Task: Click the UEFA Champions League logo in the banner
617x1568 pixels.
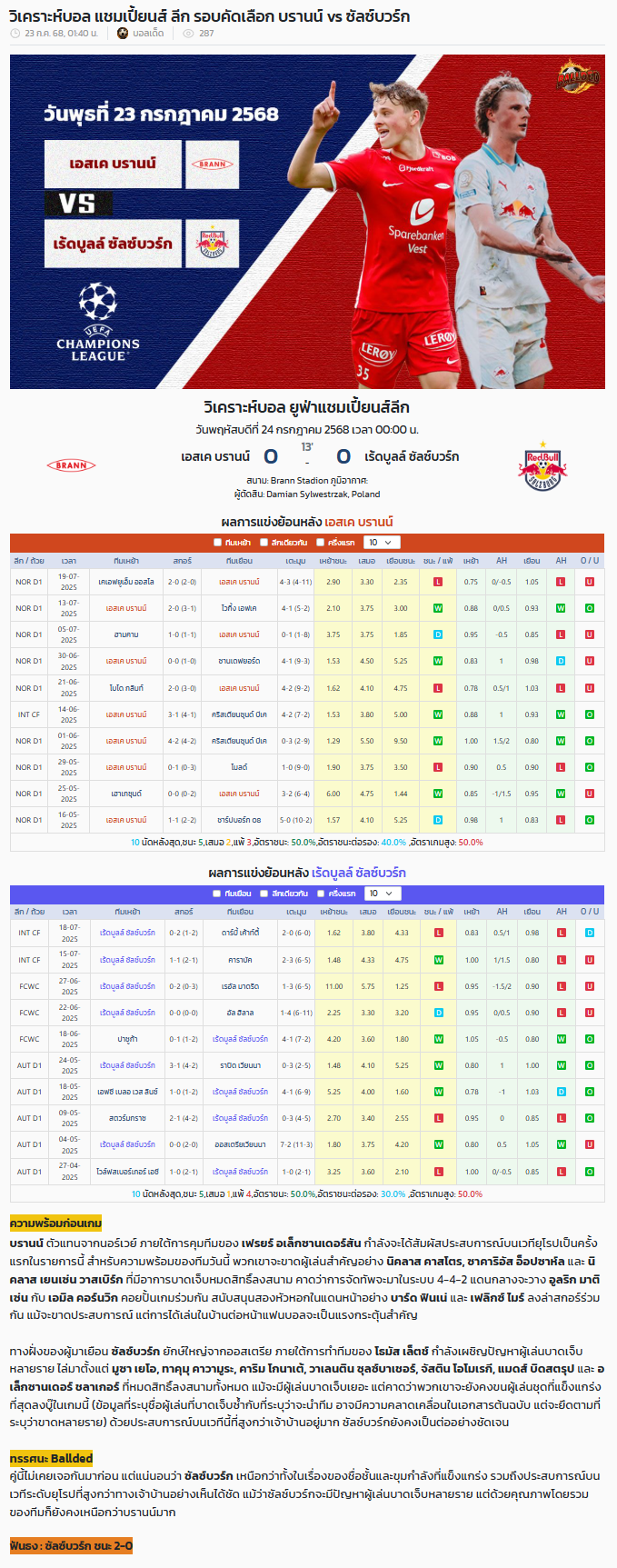Action: [98, 322]
